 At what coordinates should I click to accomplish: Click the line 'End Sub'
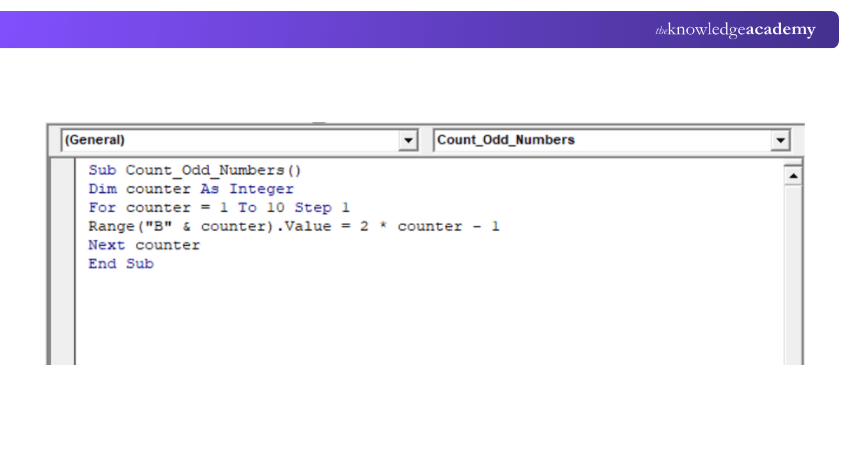pyautogui.click(x=121, y=263)
